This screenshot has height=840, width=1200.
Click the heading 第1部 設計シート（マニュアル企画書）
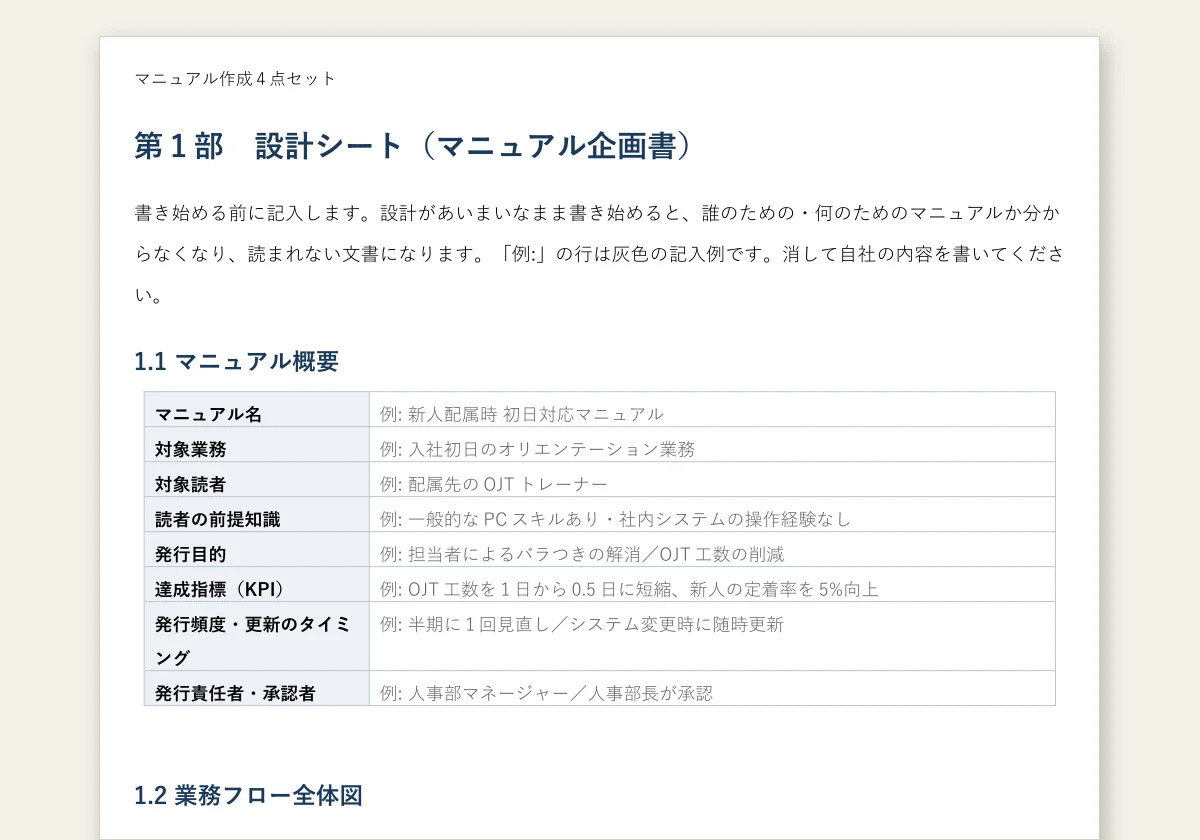413,146
